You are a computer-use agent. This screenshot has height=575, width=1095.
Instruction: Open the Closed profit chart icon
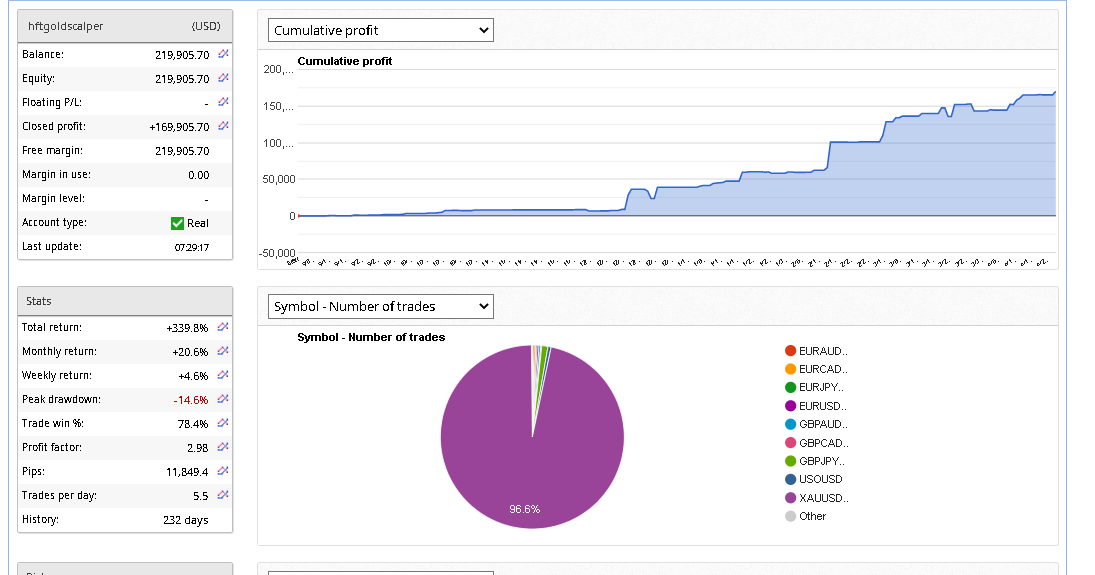tap(223, 126)
